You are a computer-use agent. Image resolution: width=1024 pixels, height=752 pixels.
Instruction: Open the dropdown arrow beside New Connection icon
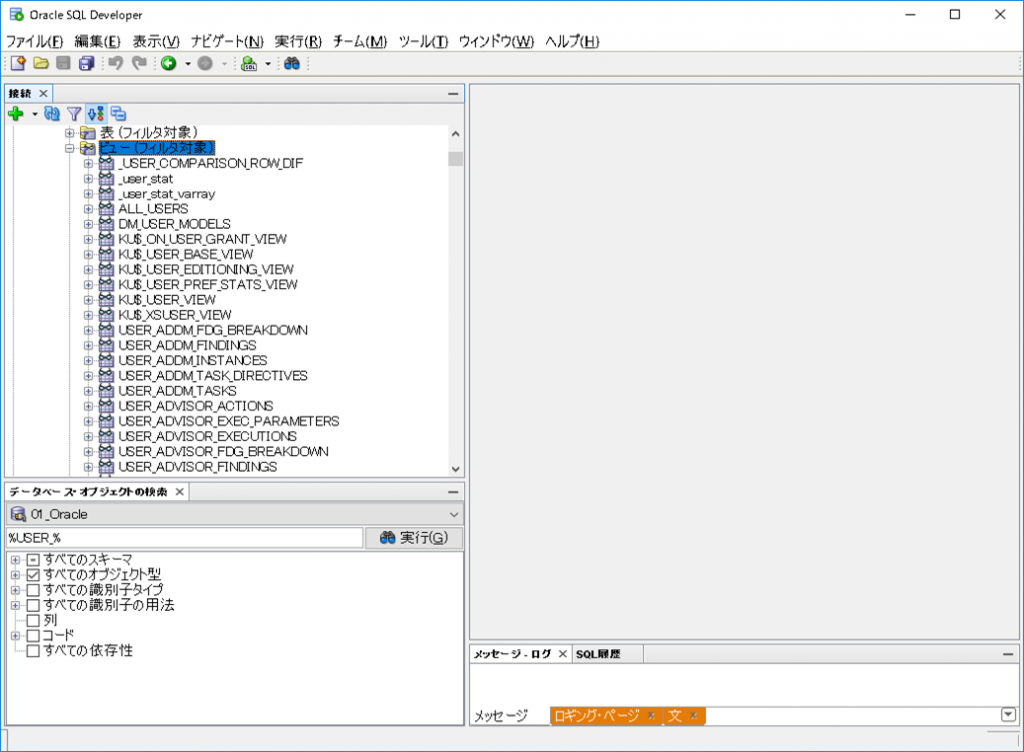[x=35, y=114]
